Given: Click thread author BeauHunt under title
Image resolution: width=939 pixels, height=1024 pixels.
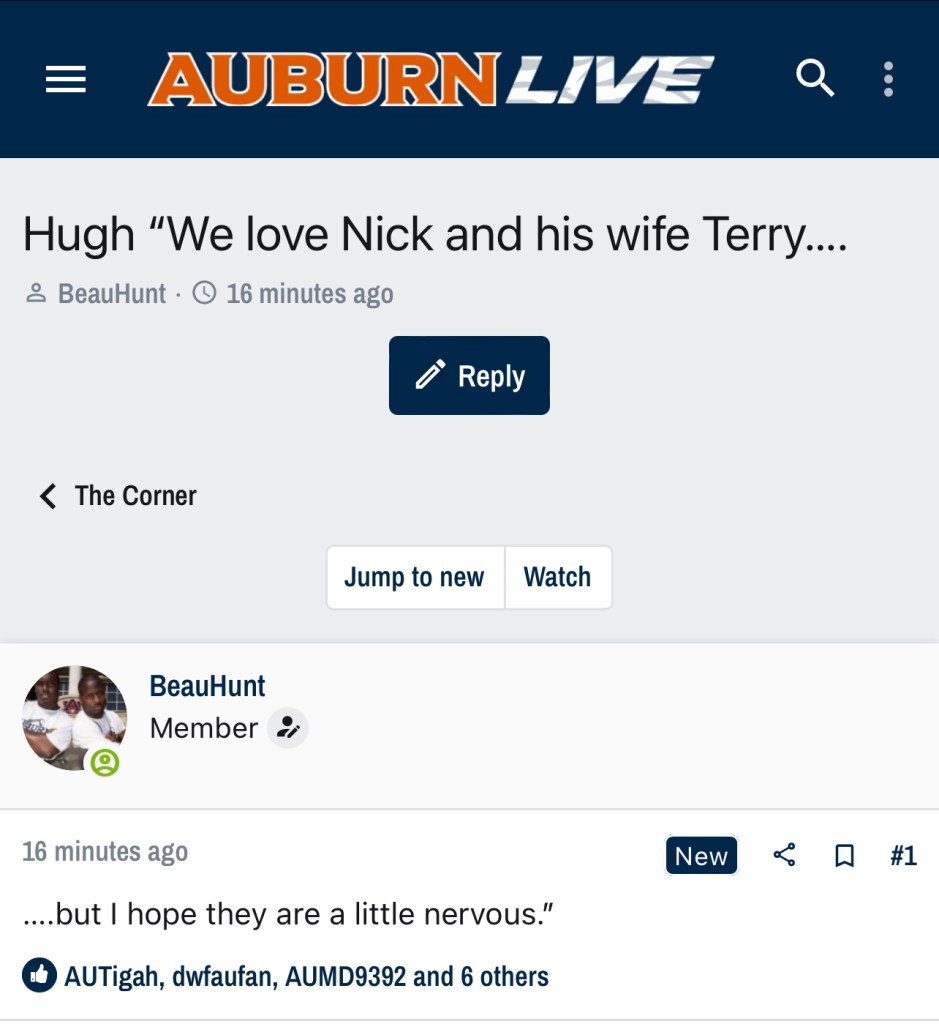Looking at the screenshot, I should (x=112, y=294).
